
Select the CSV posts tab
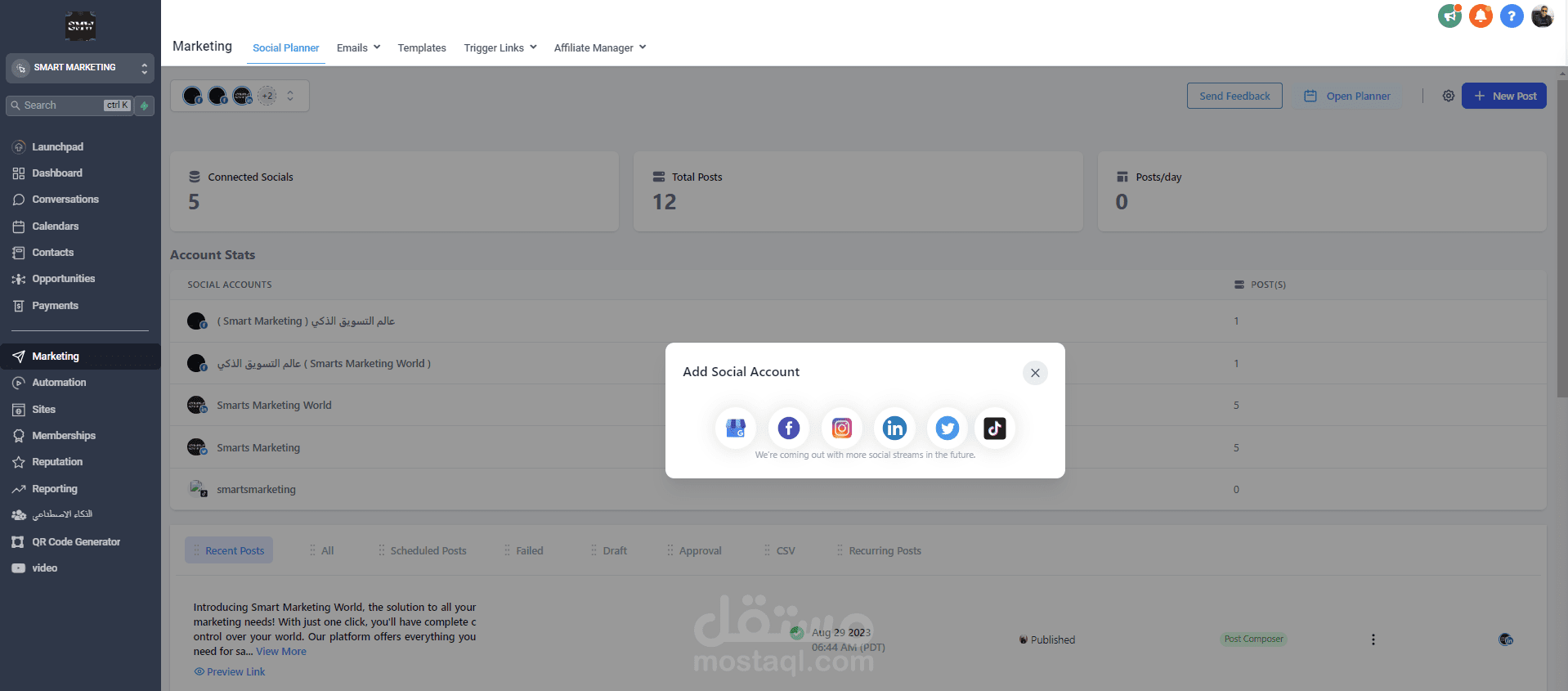(780, 550)
